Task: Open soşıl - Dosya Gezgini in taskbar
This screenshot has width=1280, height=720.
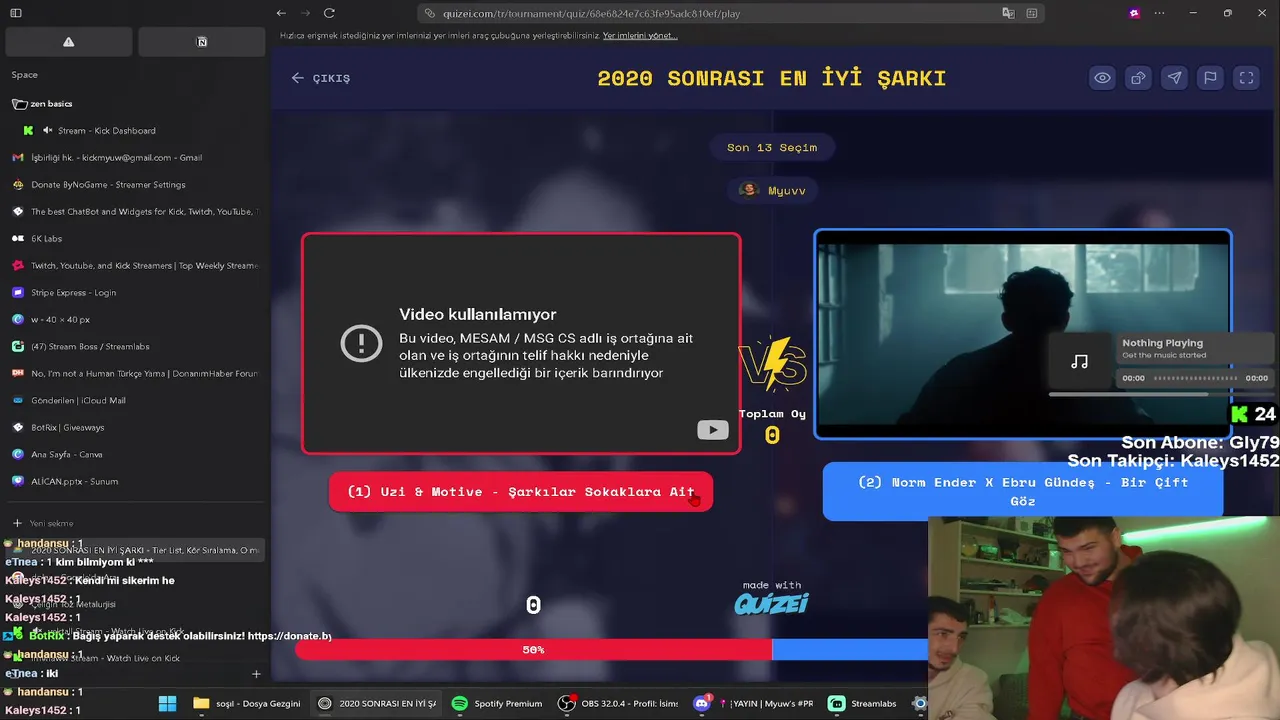Action: [x=247, y=704]
